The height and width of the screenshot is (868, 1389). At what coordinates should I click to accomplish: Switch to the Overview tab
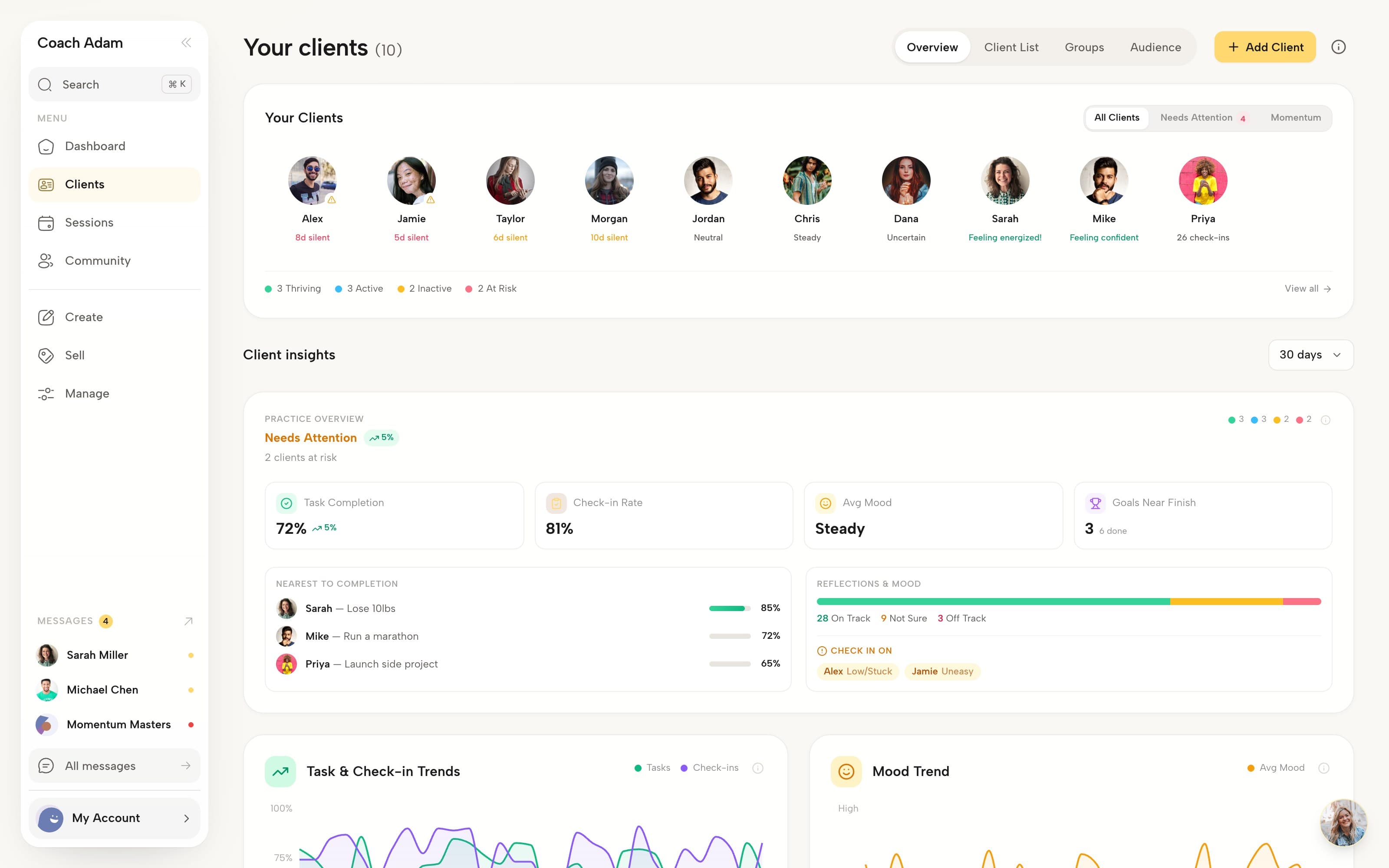point(932,47)
